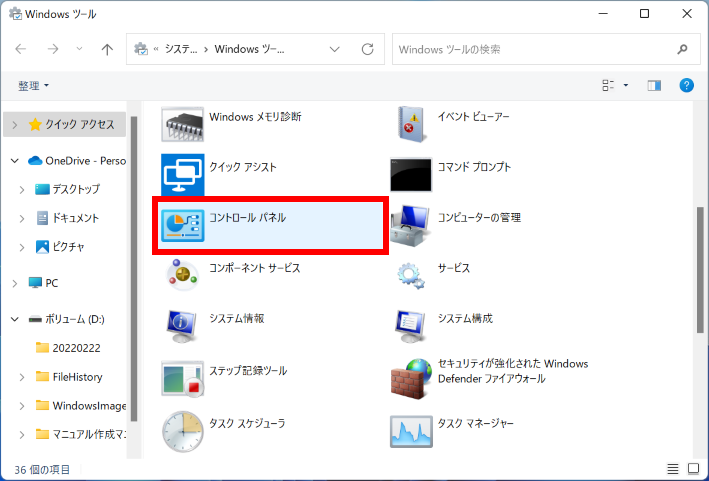Open the view options dropdown arrow

(x=626, y=85)
